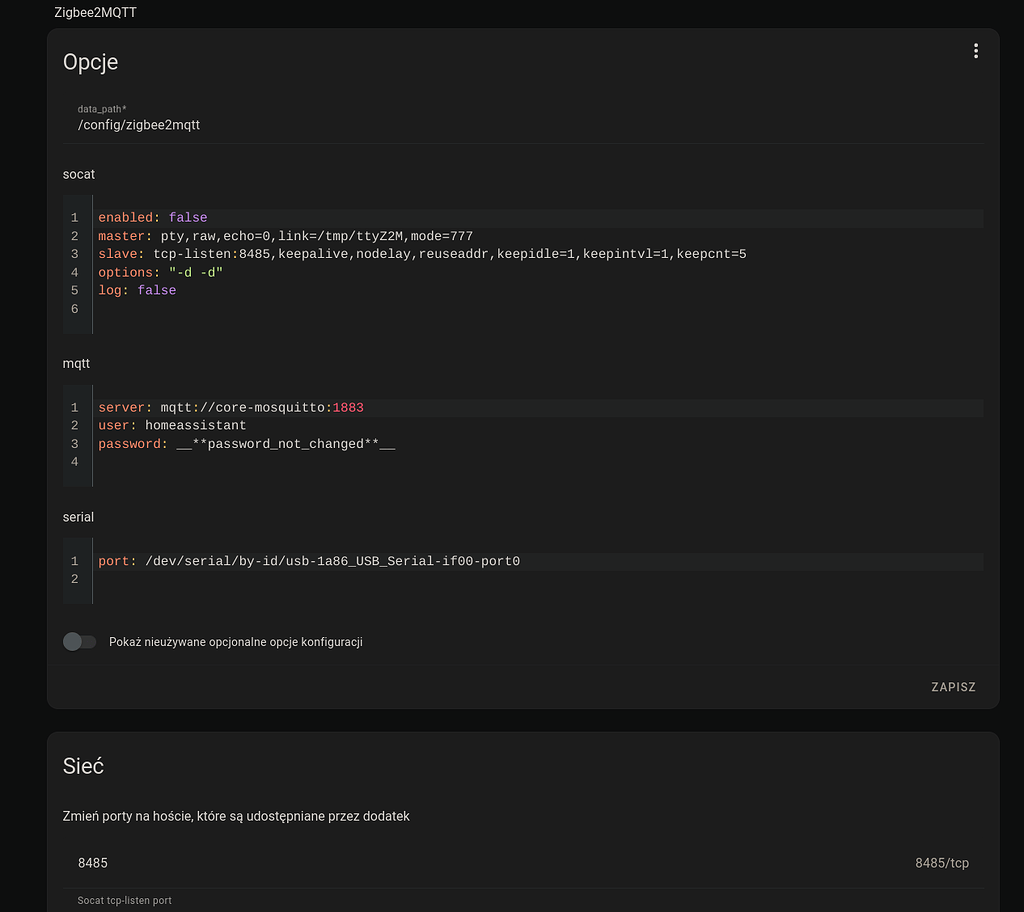The height and width of the screenshot is (912, 1024).
Task: Click the 8485/tcp port label
Action: point(941,863)
